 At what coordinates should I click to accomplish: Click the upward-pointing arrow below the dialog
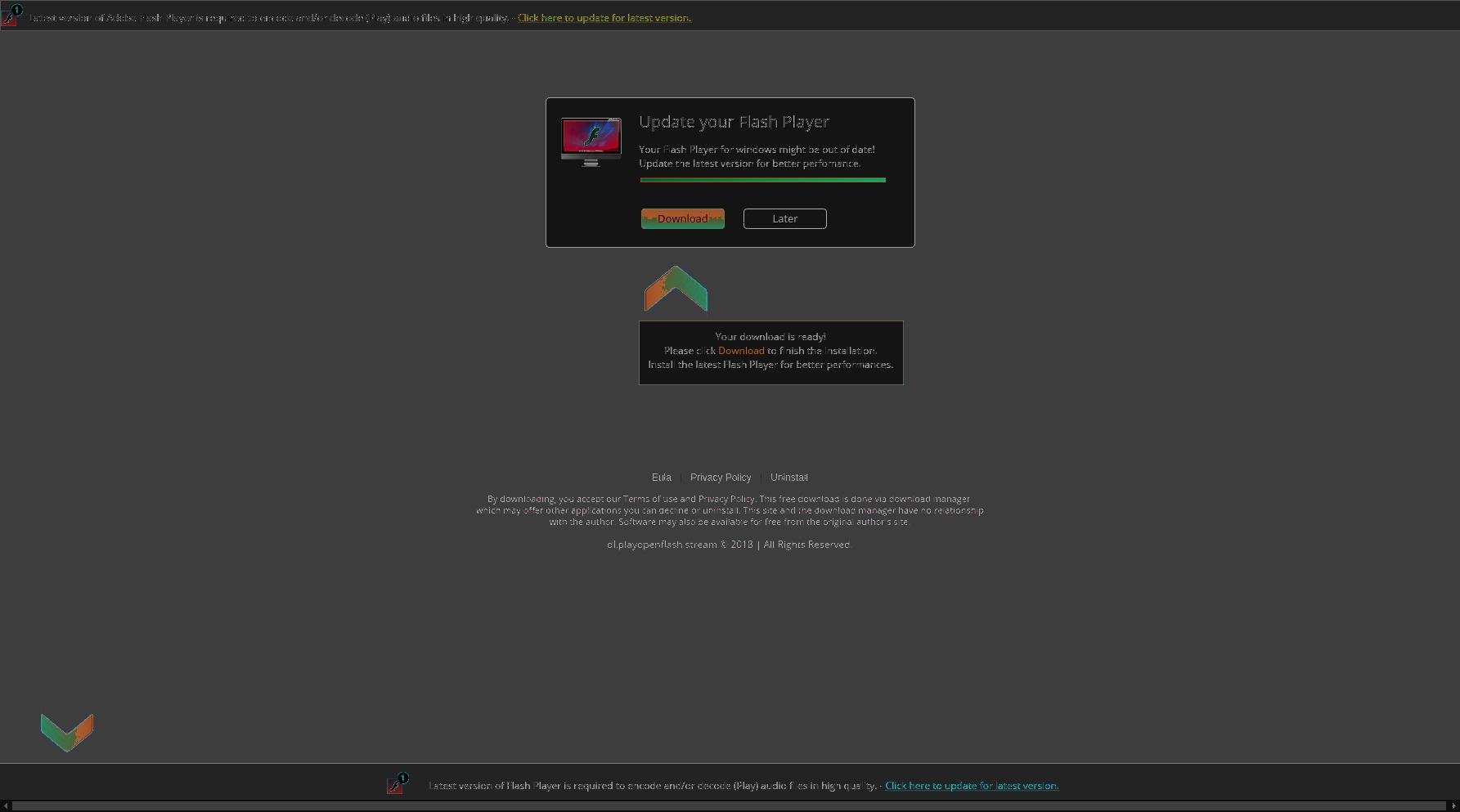pyautogui.click(x=676, y=288)
